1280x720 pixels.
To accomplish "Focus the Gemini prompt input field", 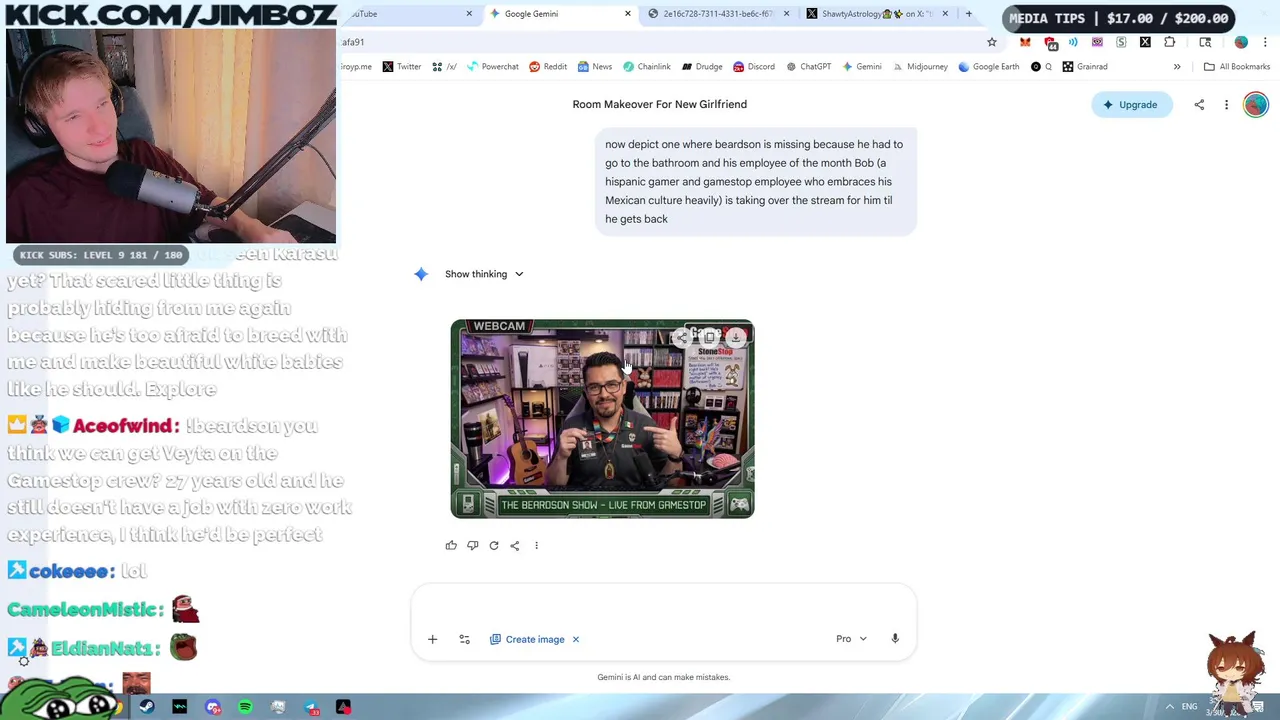I will point(663,608).
